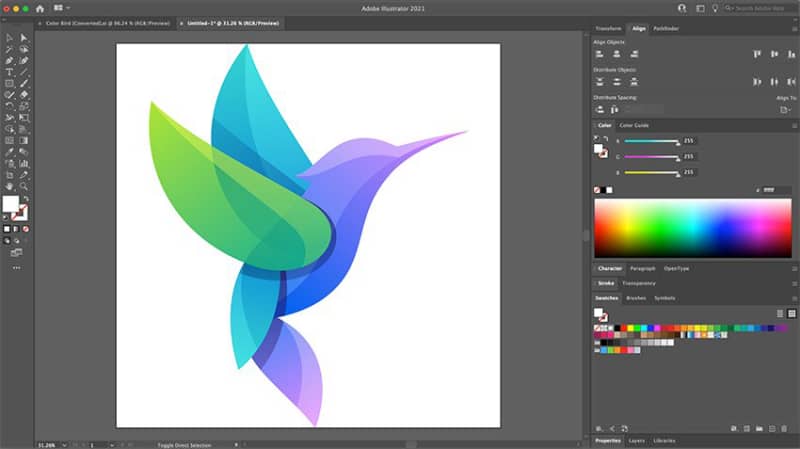Open the Character panel options menu
800x449 pixels.
point(794,269)
